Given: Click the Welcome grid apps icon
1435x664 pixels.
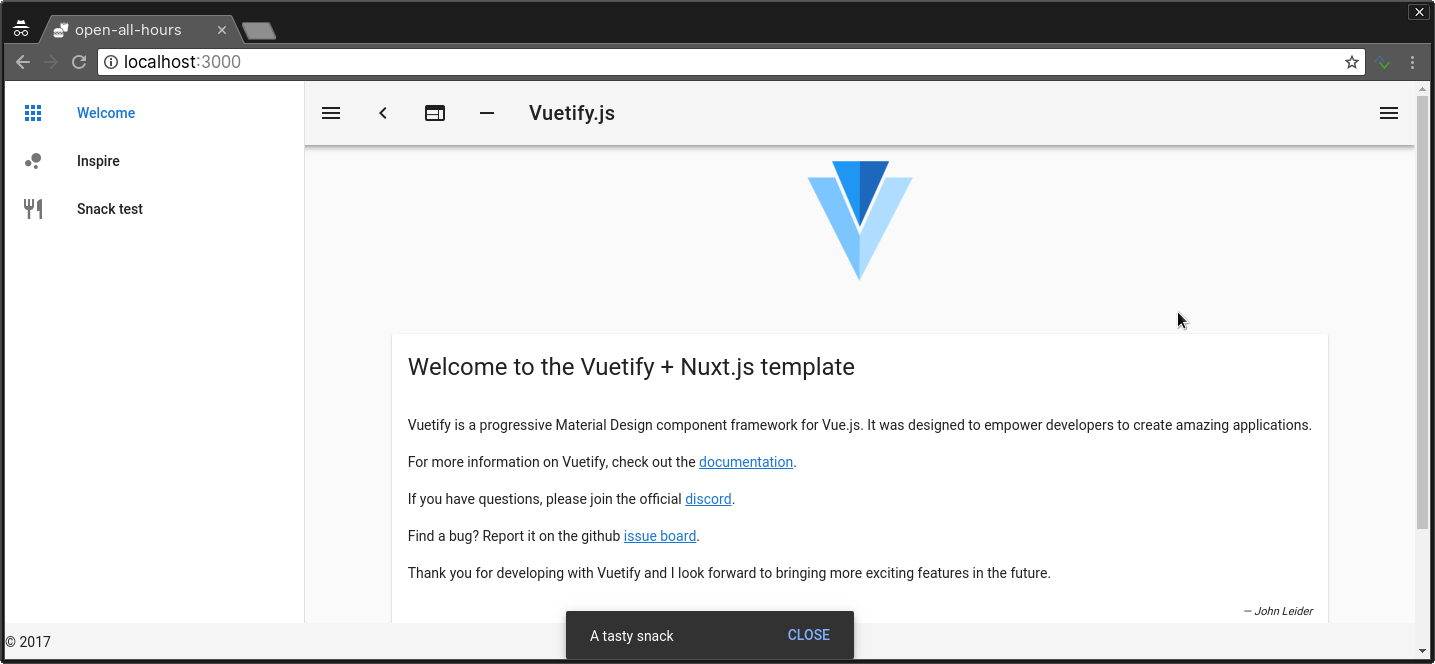Looking at the screenshot, I should point(33,113).
